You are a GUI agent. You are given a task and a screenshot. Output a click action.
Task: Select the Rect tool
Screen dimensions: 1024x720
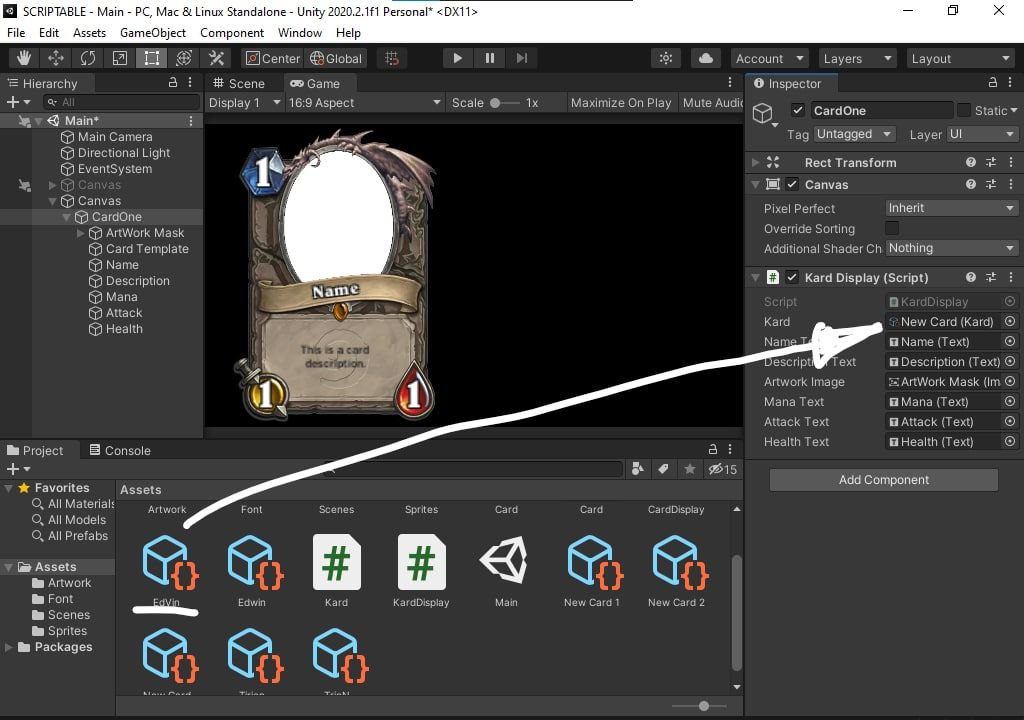coord(152,58)
